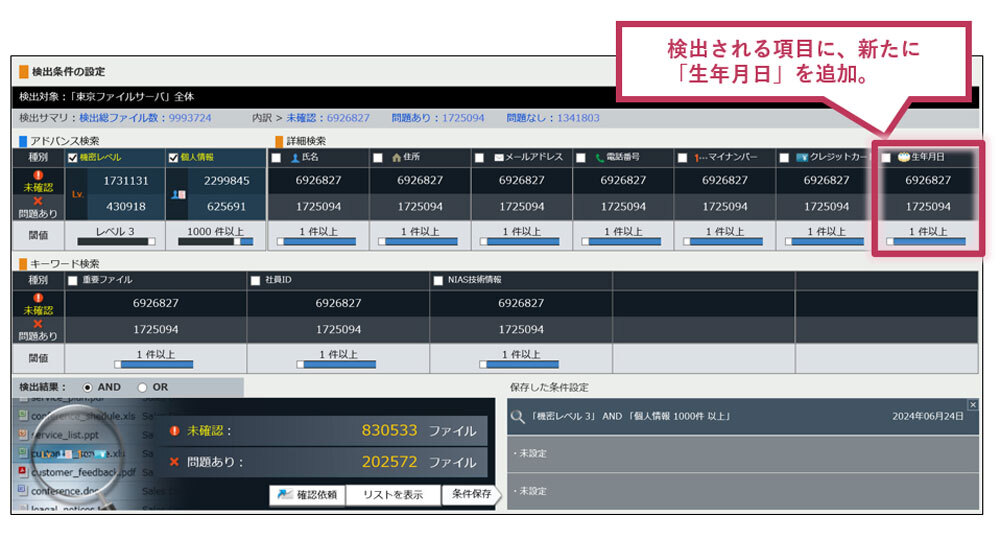The width and height of the screenshot is (1000, 534).
Task: Click the 2024年06月24日 date text
Action: [x=928, y=416]
